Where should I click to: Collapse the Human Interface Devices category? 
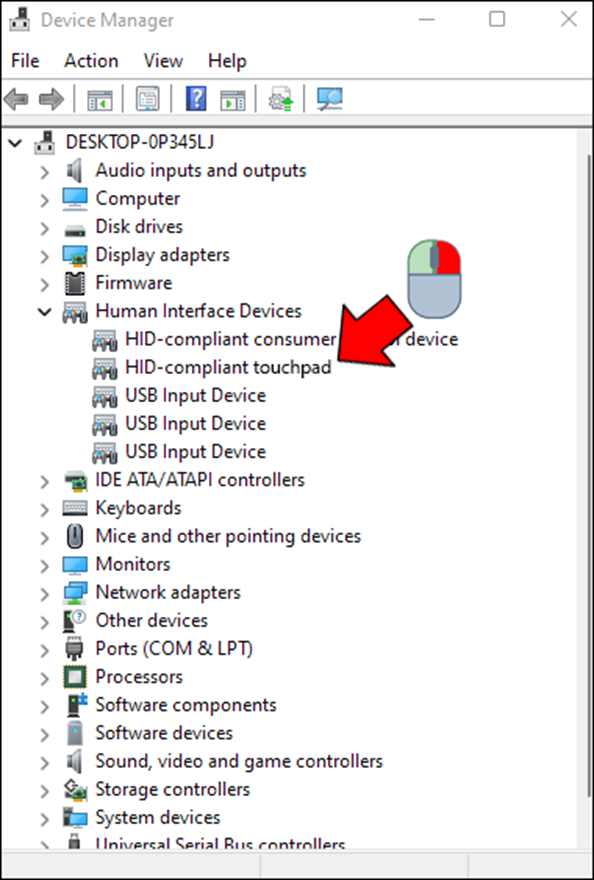[x=44, y=311]
